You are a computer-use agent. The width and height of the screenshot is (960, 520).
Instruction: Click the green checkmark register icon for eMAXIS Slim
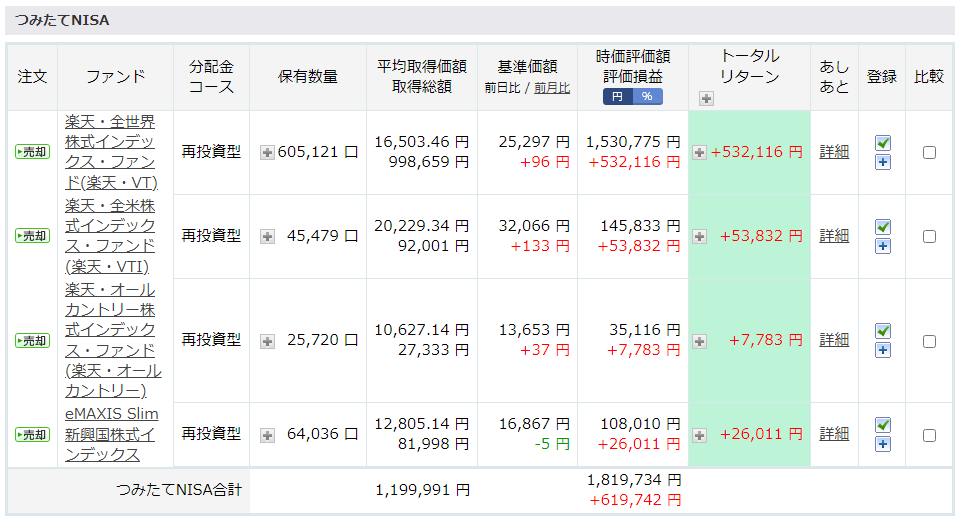882,425
